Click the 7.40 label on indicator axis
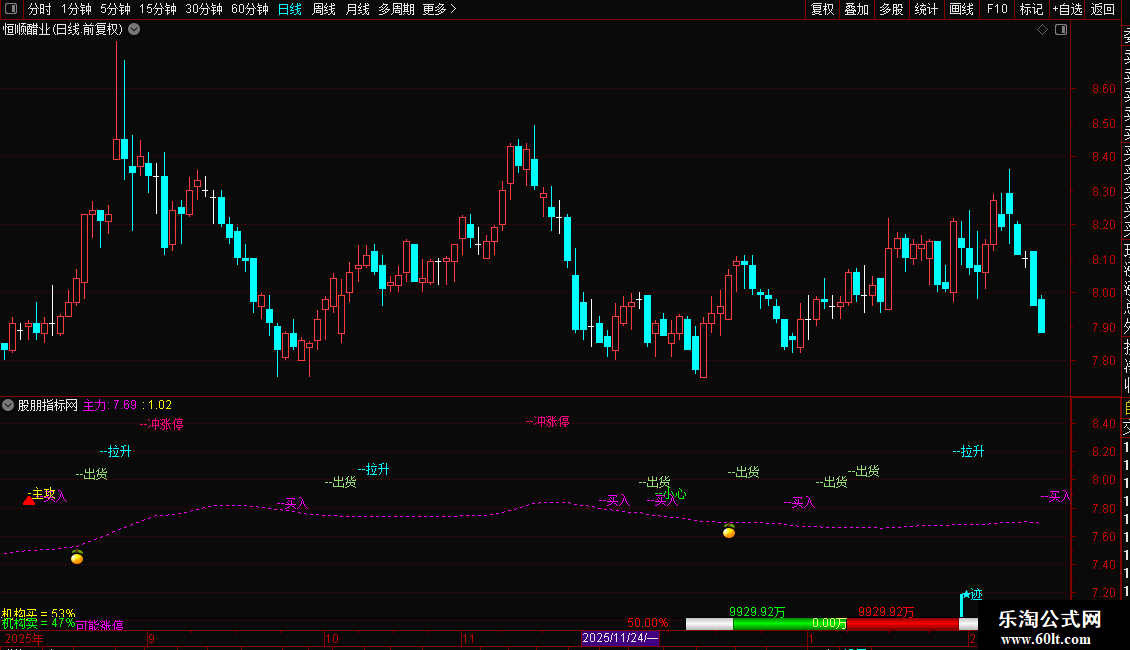Screen dimensions: 1130x650 pyautogui.click(x=1103, y=565)
